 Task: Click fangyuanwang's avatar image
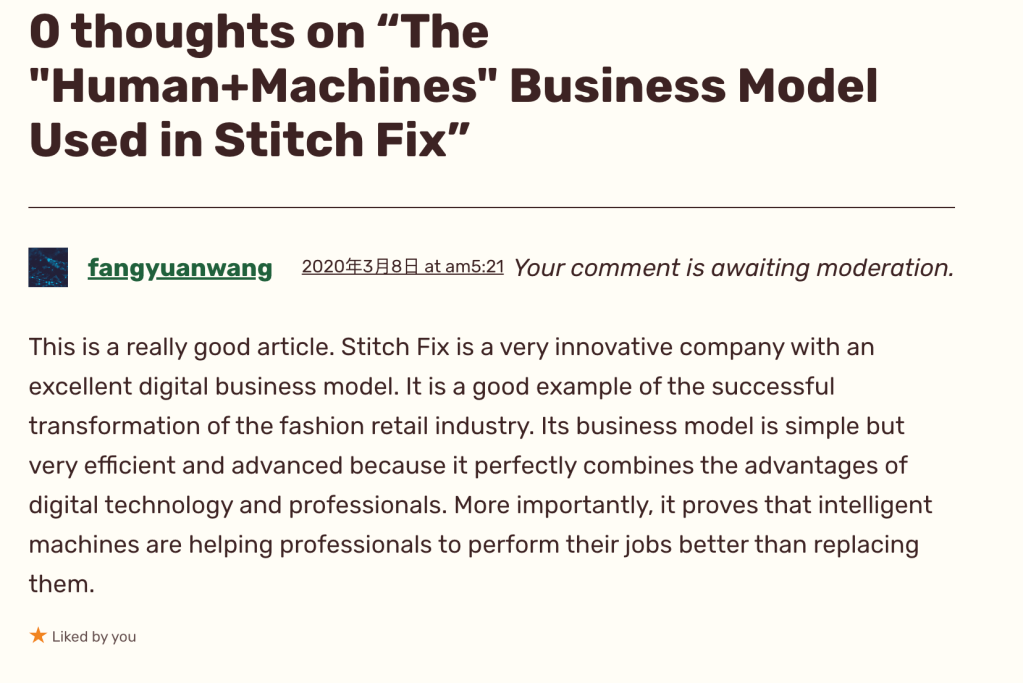click(48, 268)
